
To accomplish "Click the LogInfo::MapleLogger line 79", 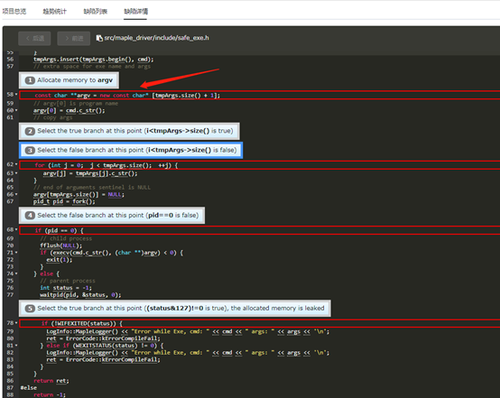I will [188, 332].
